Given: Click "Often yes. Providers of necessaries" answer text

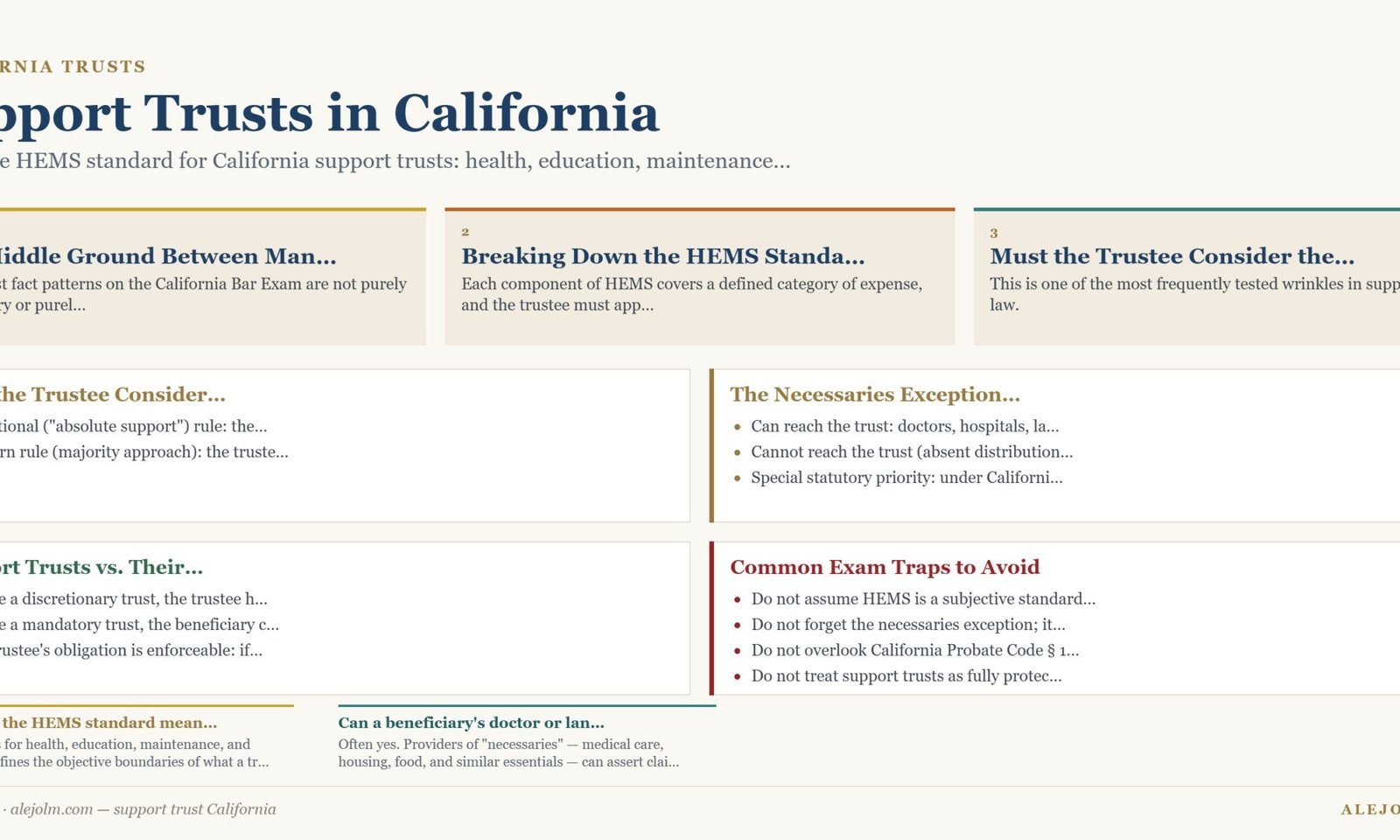Looking at the screenshot, I should [x=508, y=752].
